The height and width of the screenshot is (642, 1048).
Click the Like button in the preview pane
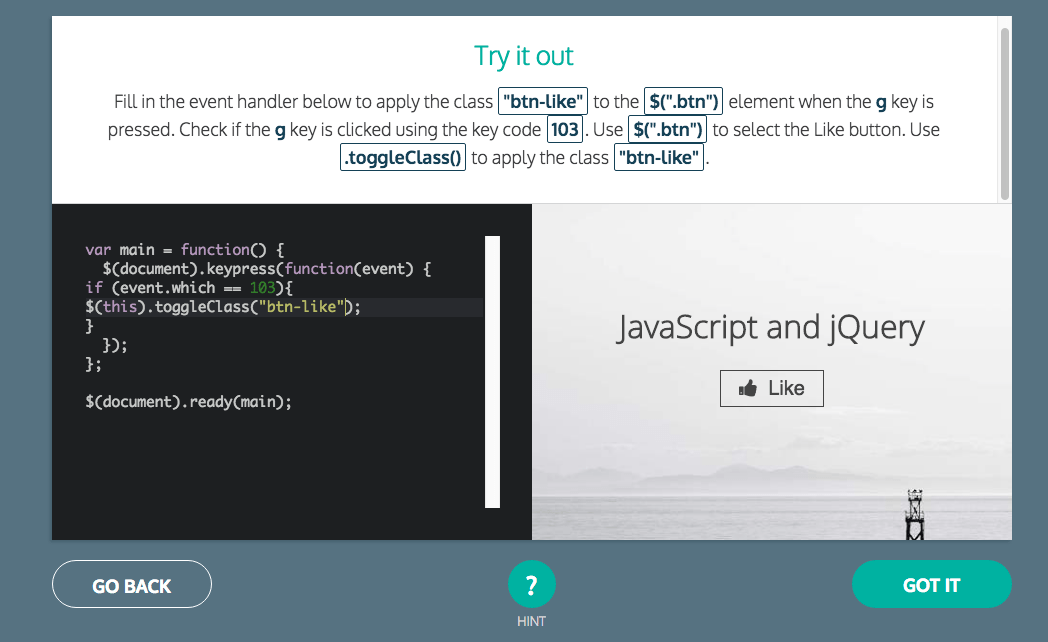pyautogui.click(x=771, y=388)
